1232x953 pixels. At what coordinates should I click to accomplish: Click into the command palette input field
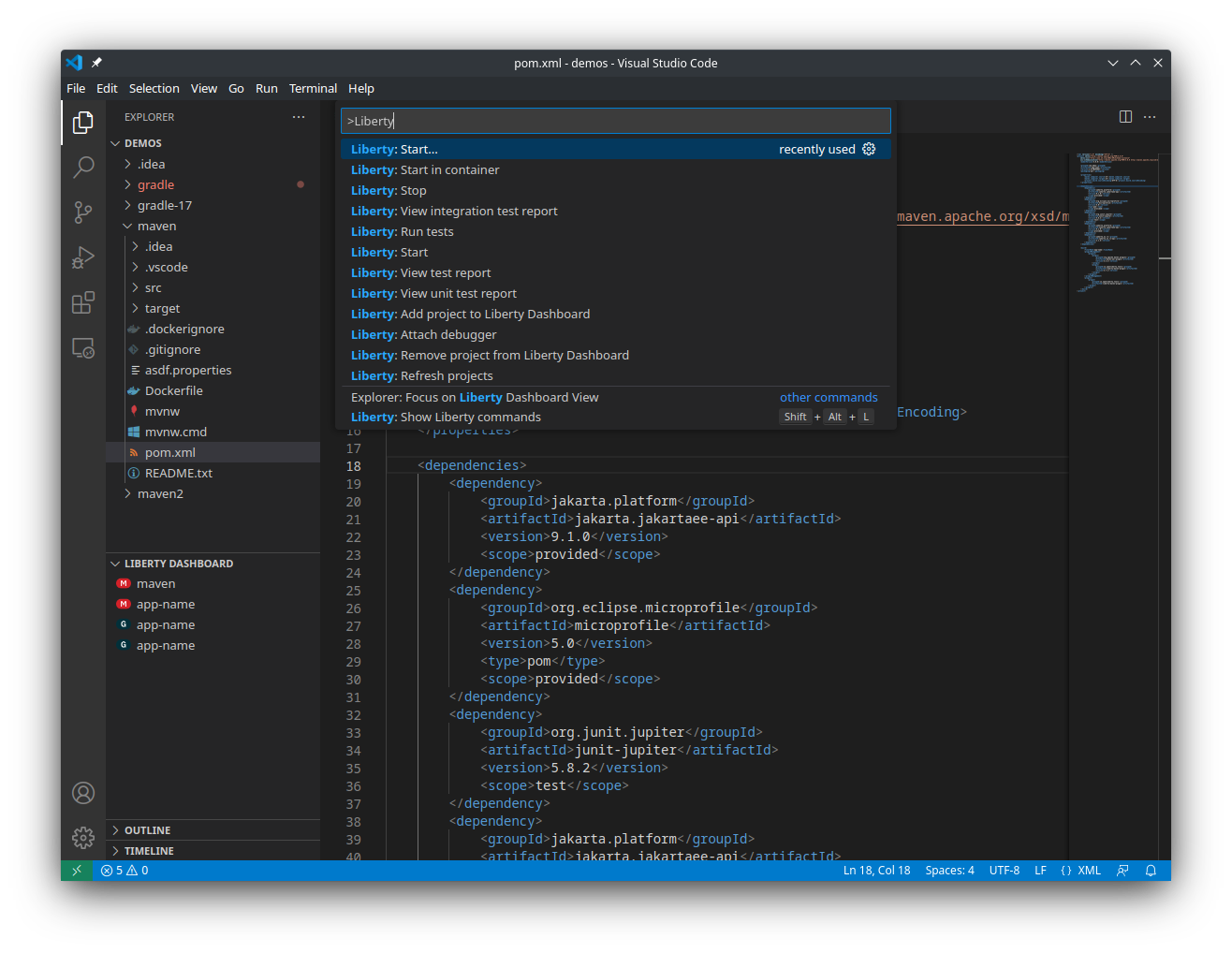pyautogui.click(x=615, y=121)
